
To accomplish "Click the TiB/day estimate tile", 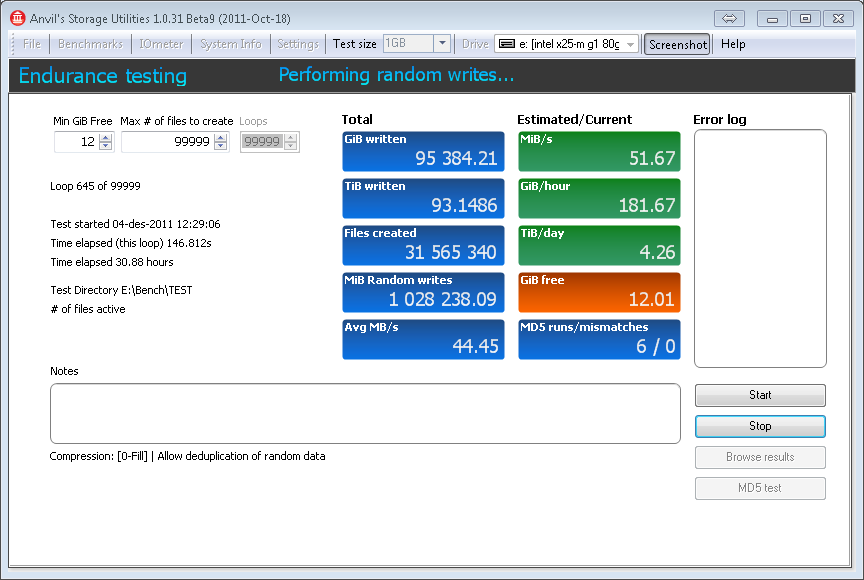I will click(x=599, y=245).
